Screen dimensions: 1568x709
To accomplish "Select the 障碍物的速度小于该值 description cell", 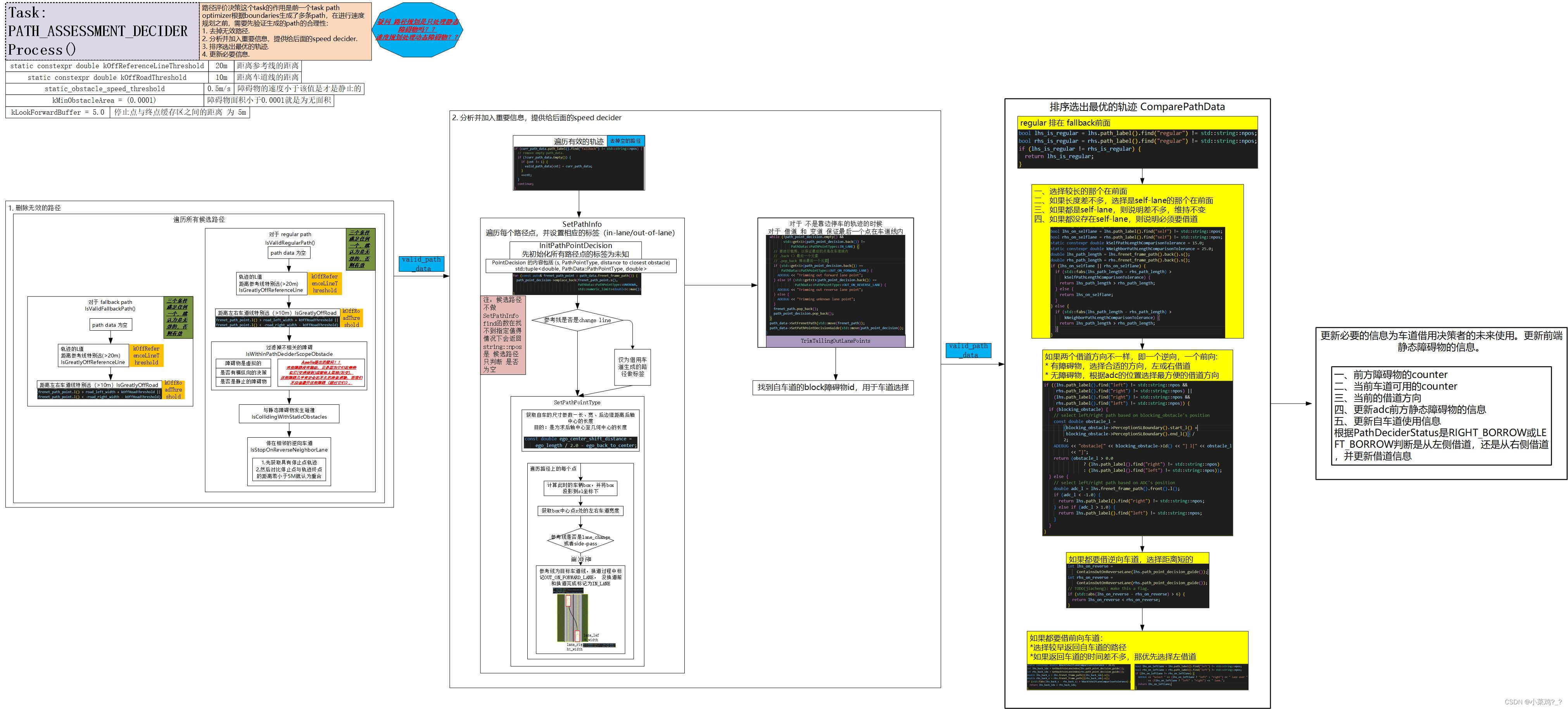I will coord(299,89).
